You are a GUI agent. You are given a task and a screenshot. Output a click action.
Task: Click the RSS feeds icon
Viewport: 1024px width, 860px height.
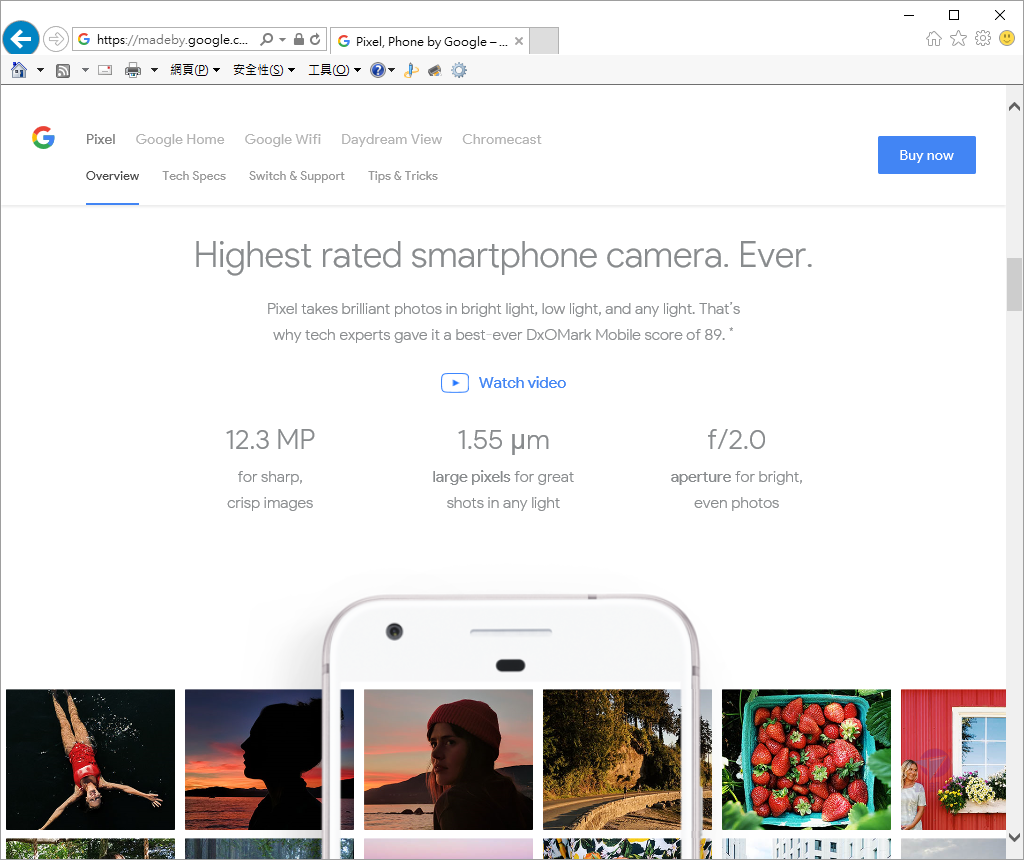(63, 70)
